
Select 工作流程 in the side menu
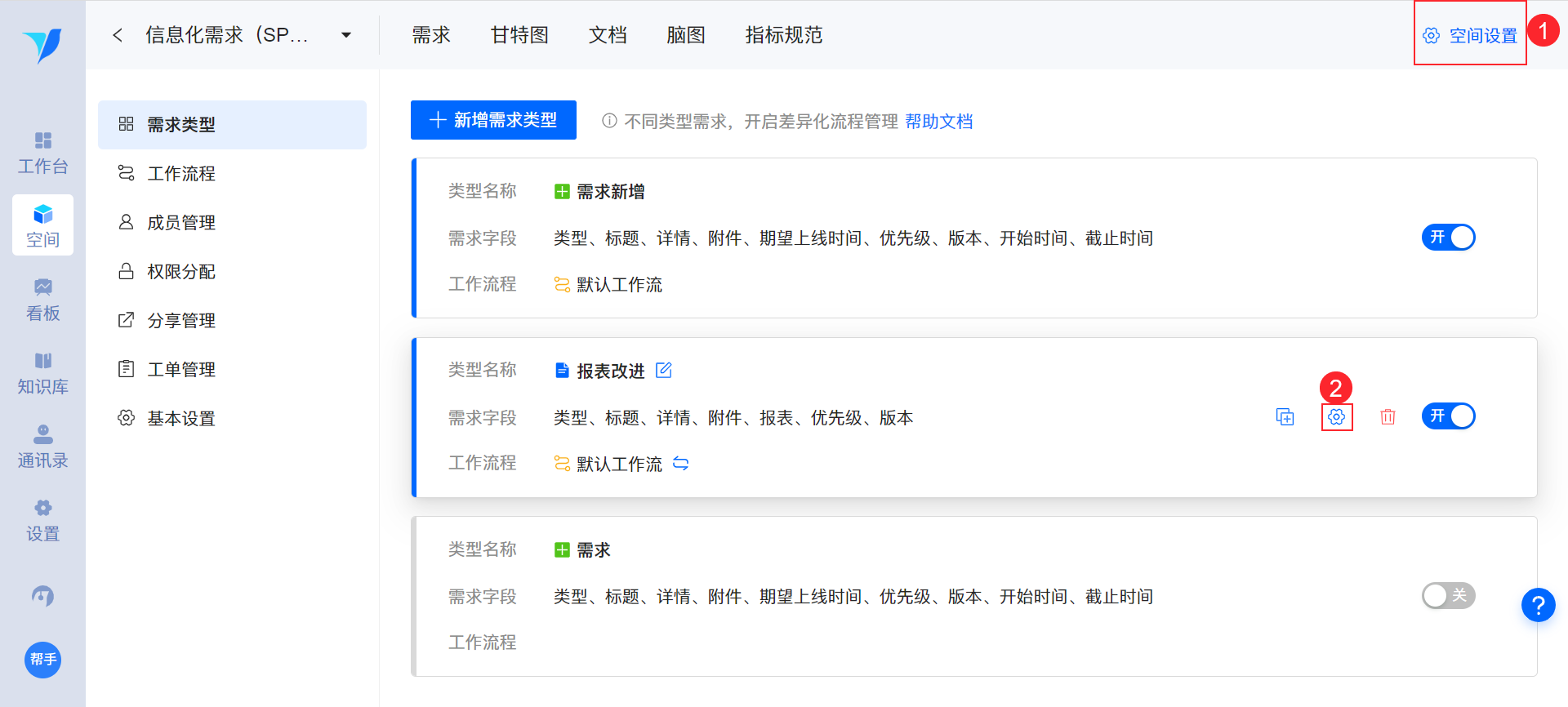232,174
